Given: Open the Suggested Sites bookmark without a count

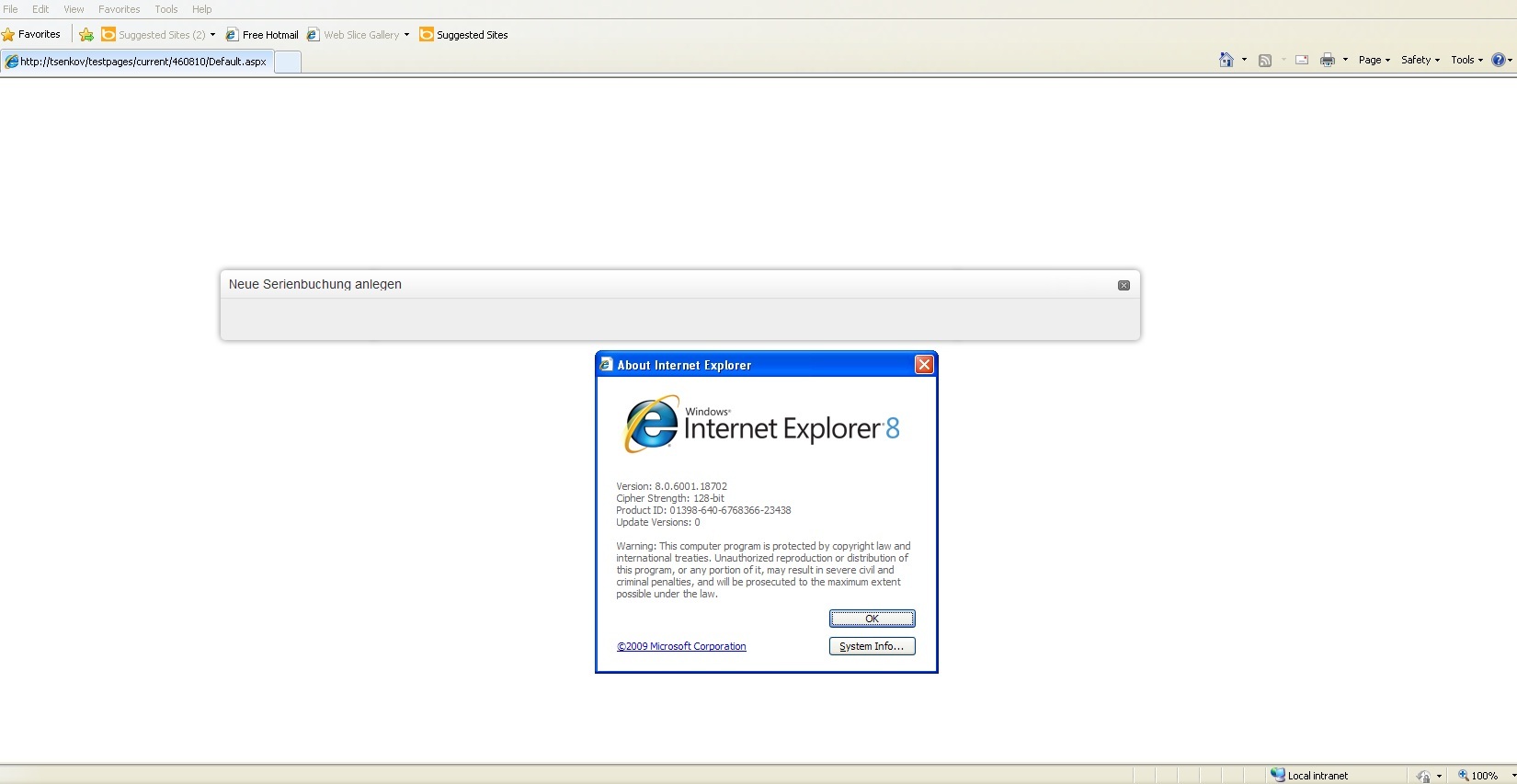Looking at the screenshot, I should point(463,35).
